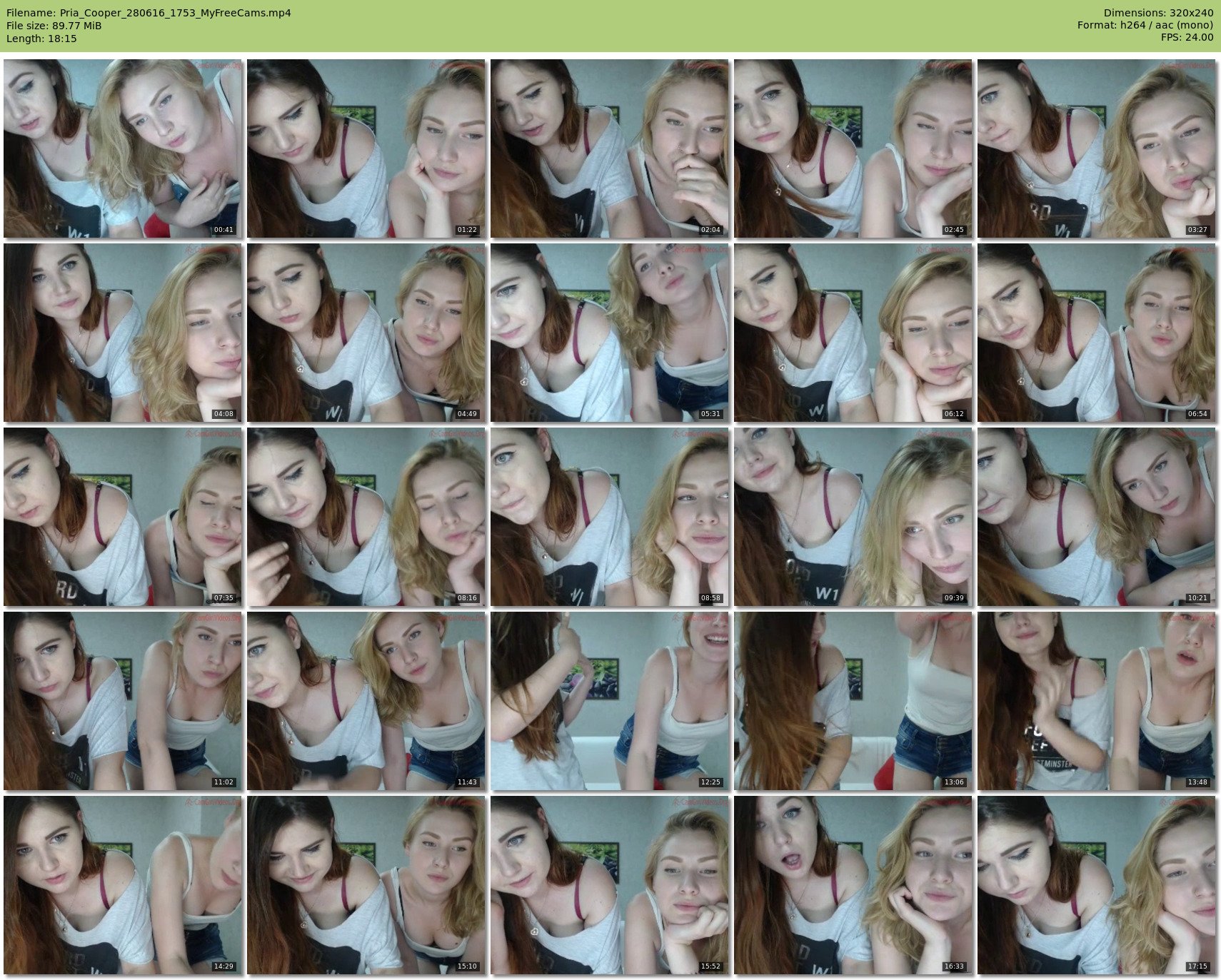This screenshot has height=980, width=1221.
Task: Click the thumbnail marked 13:06
Action: 853,701
